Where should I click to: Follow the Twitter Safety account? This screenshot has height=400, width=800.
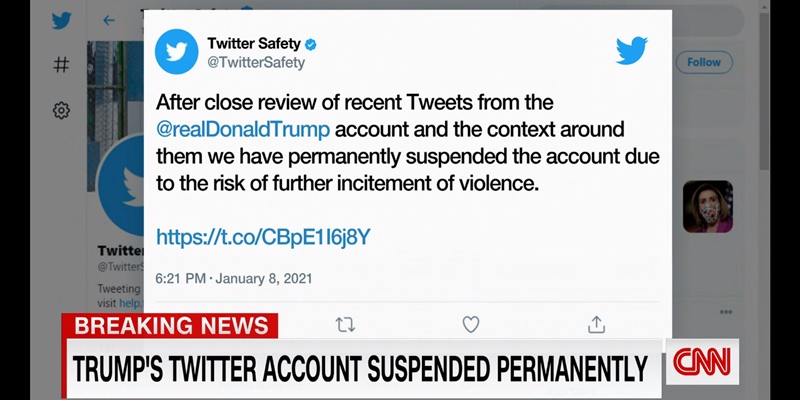(x=704, y=62)
